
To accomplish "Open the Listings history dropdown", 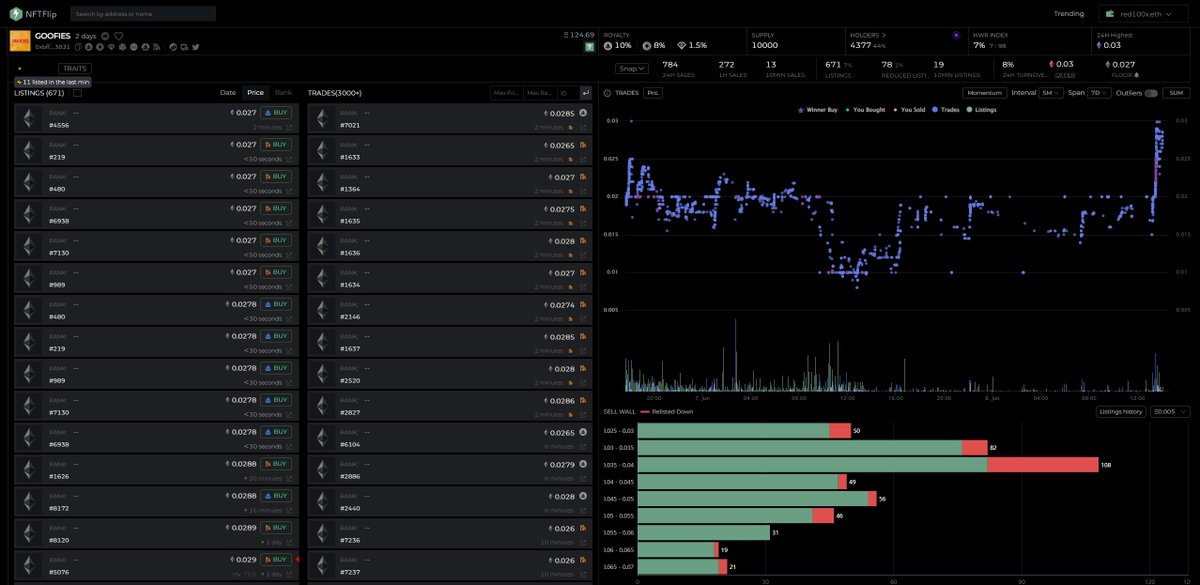I will click(x=1121, y=411).
